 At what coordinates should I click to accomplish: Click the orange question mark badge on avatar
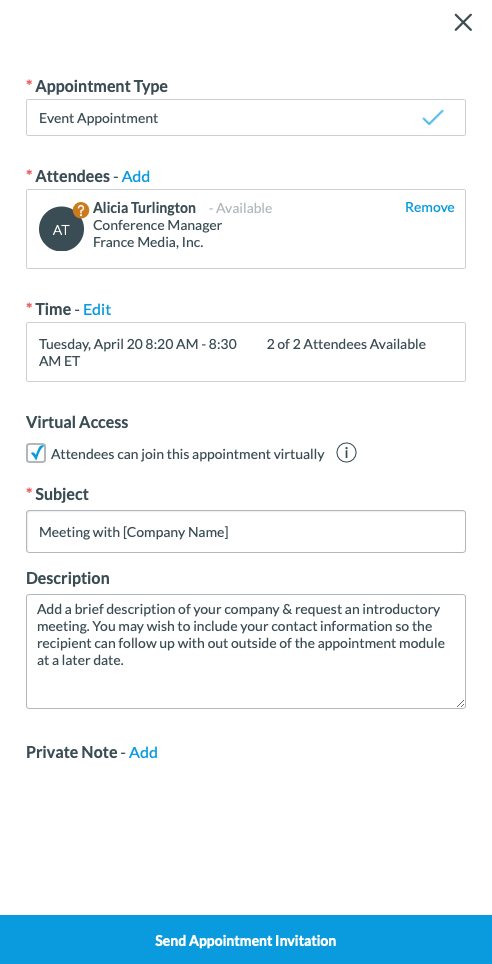pos(81,210)
